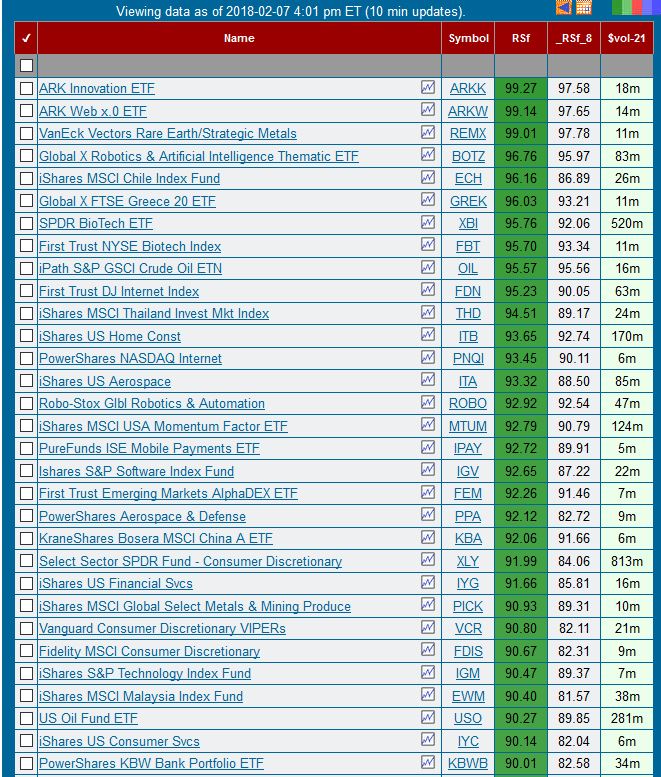Screen dimensions: 661x777
Task: Open the iShares MSCI Global Select Metals link
Action: click(195, 606)
